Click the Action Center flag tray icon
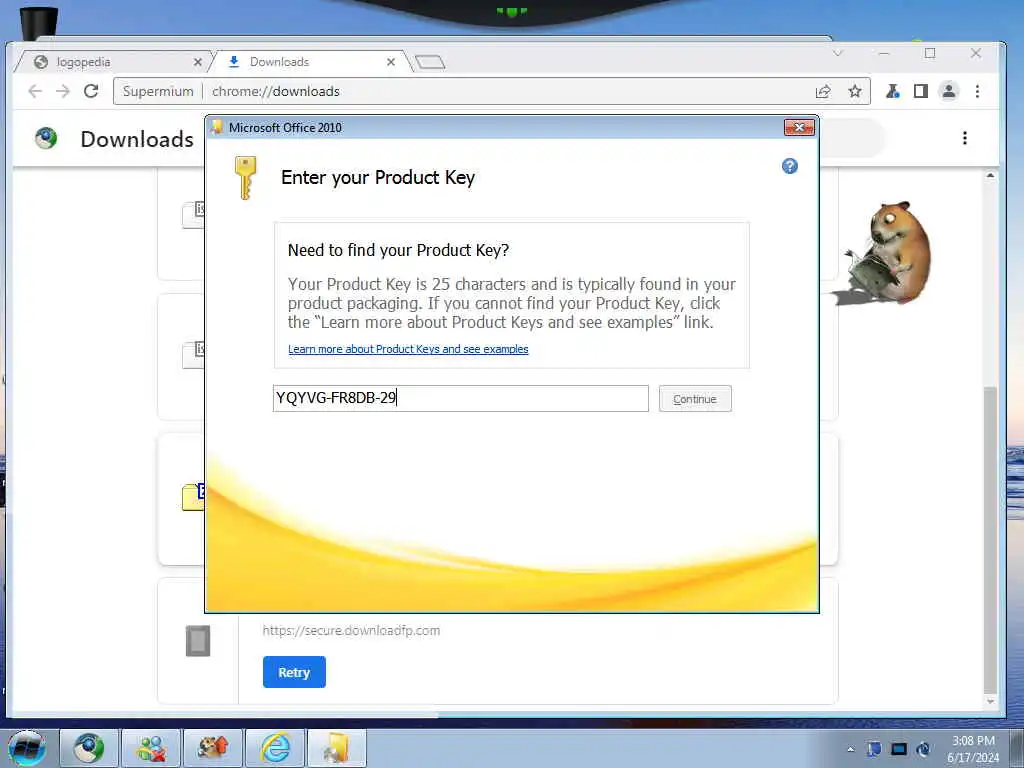The image size is (1024, 768). tap(874, 749)
